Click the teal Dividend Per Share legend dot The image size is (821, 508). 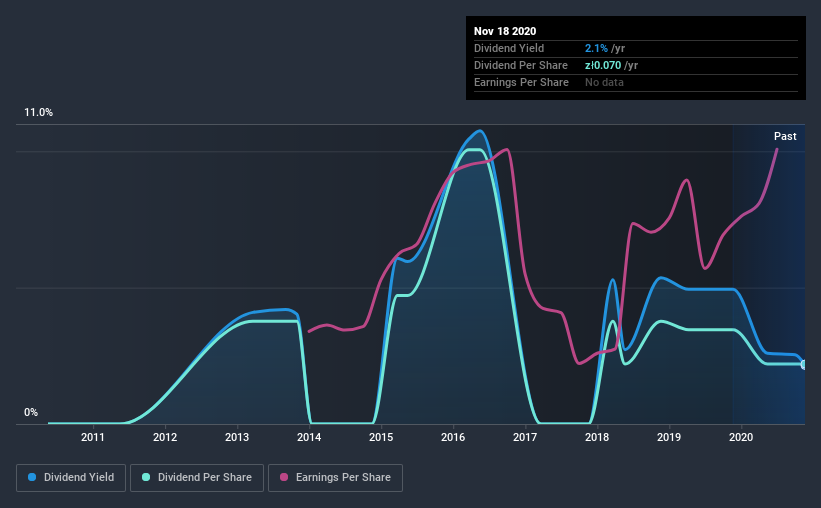pyautogui.click(x=146, y=477)
